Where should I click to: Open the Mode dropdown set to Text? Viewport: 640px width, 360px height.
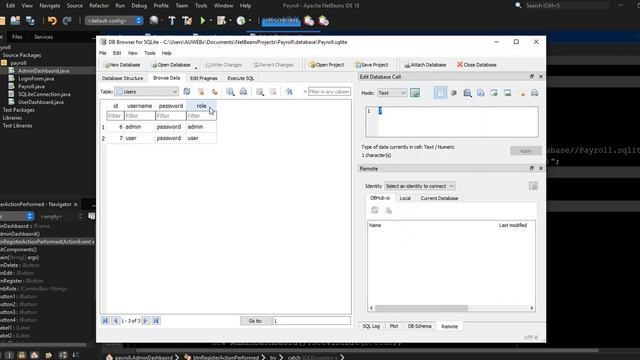click(392, 93)
